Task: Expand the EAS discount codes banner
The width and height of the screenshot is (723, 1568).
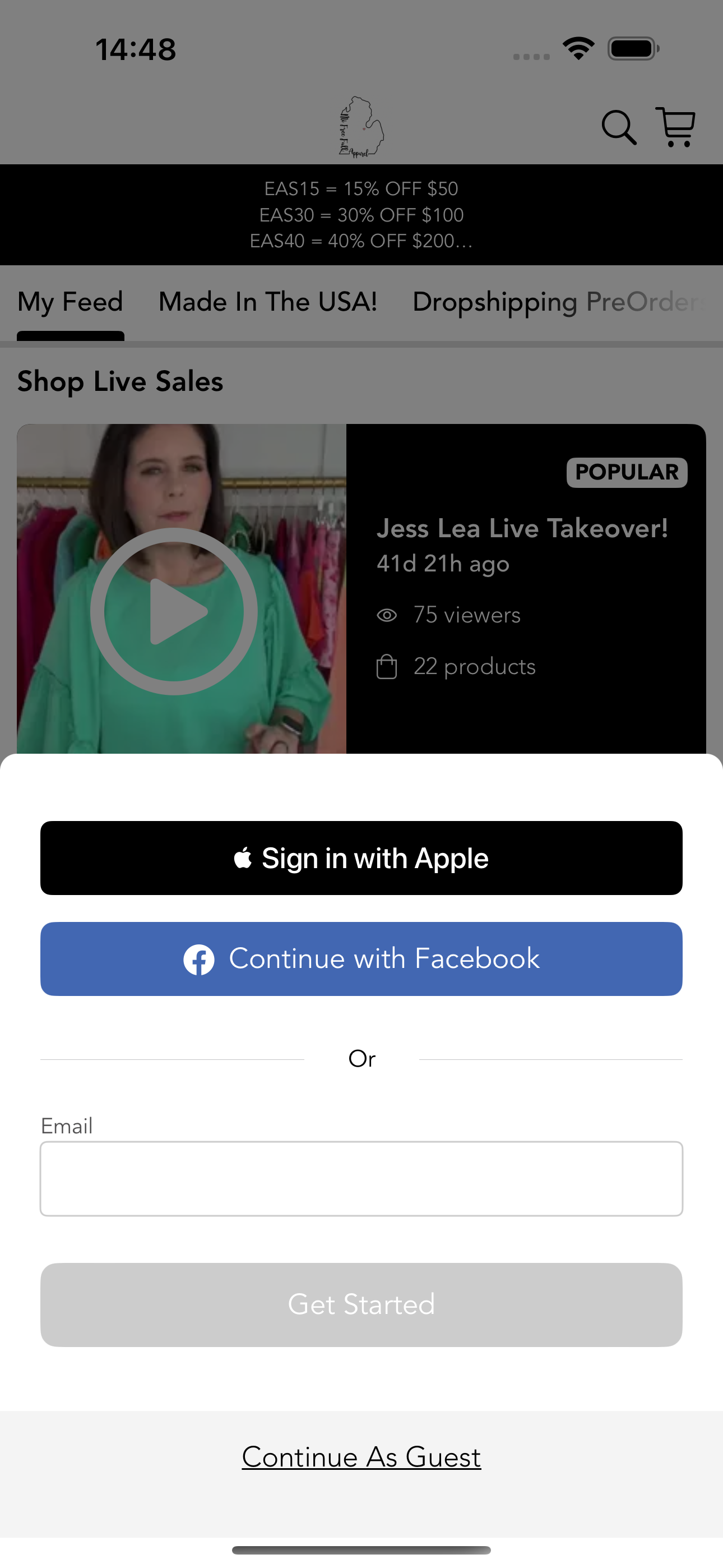Action: (x=361, y=215)
